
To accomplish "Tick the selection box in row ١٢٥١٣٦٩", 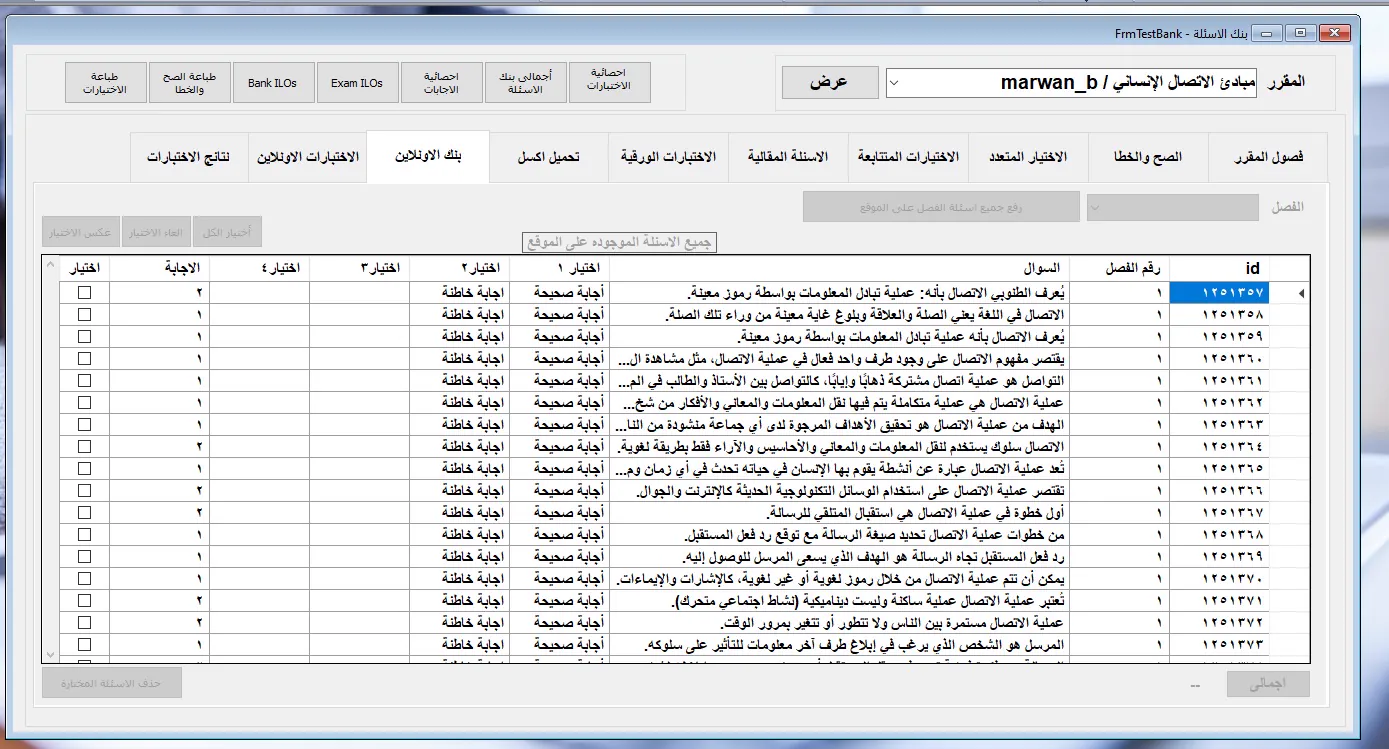I will coord(85,556).
